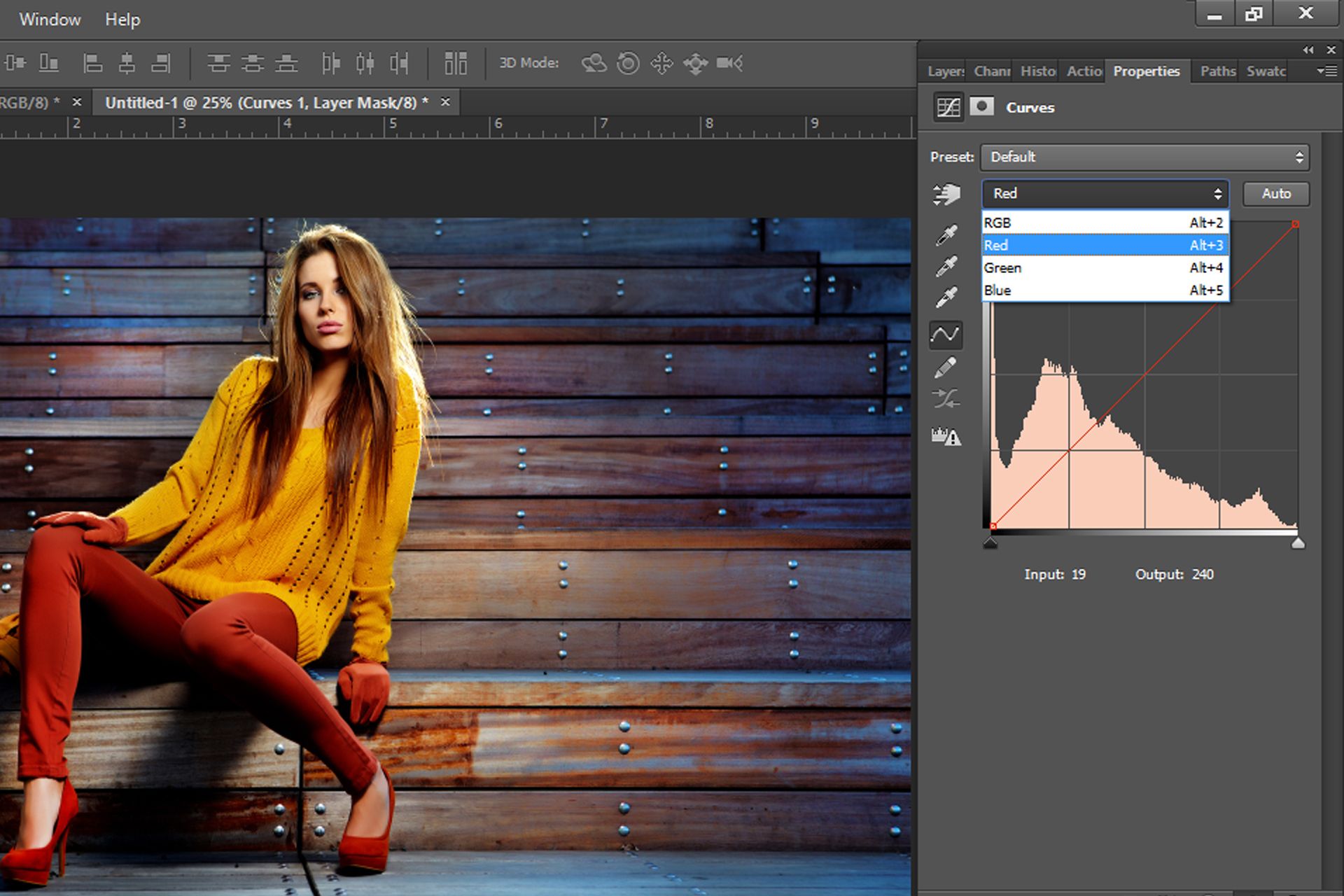Viewport: 1344px width, 896px height.
Task: Open the Window menu
Action: point(50,20)
